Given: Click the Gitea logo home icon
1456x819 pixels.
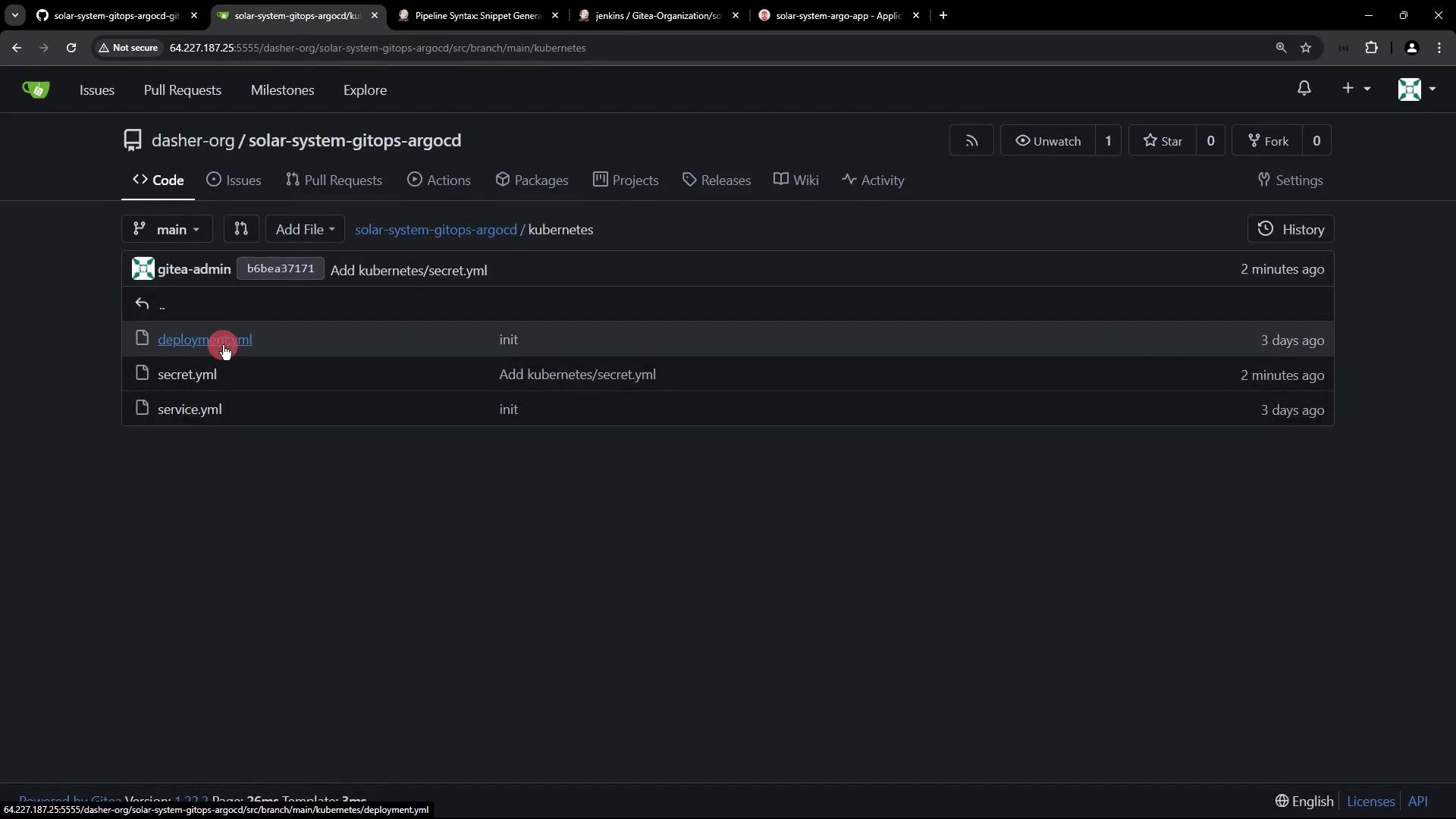Looking at the screenshot, I should pyautogui.click(x=35, y=89).
